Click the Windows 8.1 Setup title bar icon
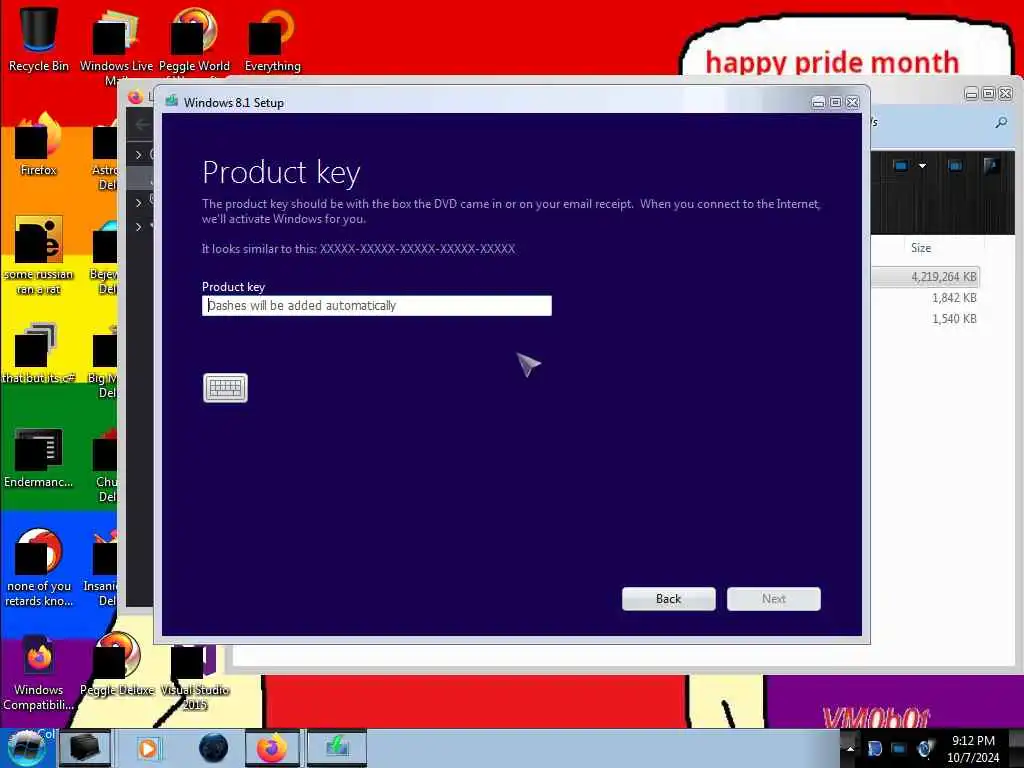 point(172,101)
